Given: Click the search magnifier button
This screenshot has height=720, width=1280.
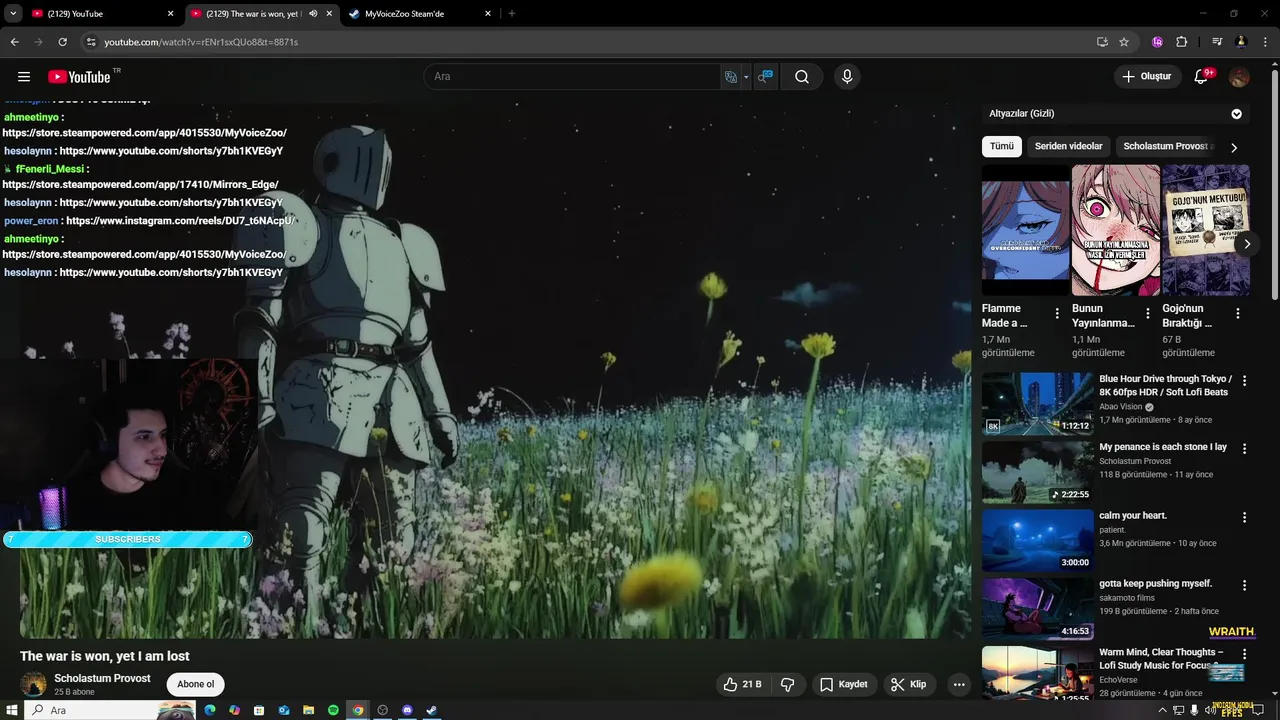Looking at the screenshot, I should 802,77.
